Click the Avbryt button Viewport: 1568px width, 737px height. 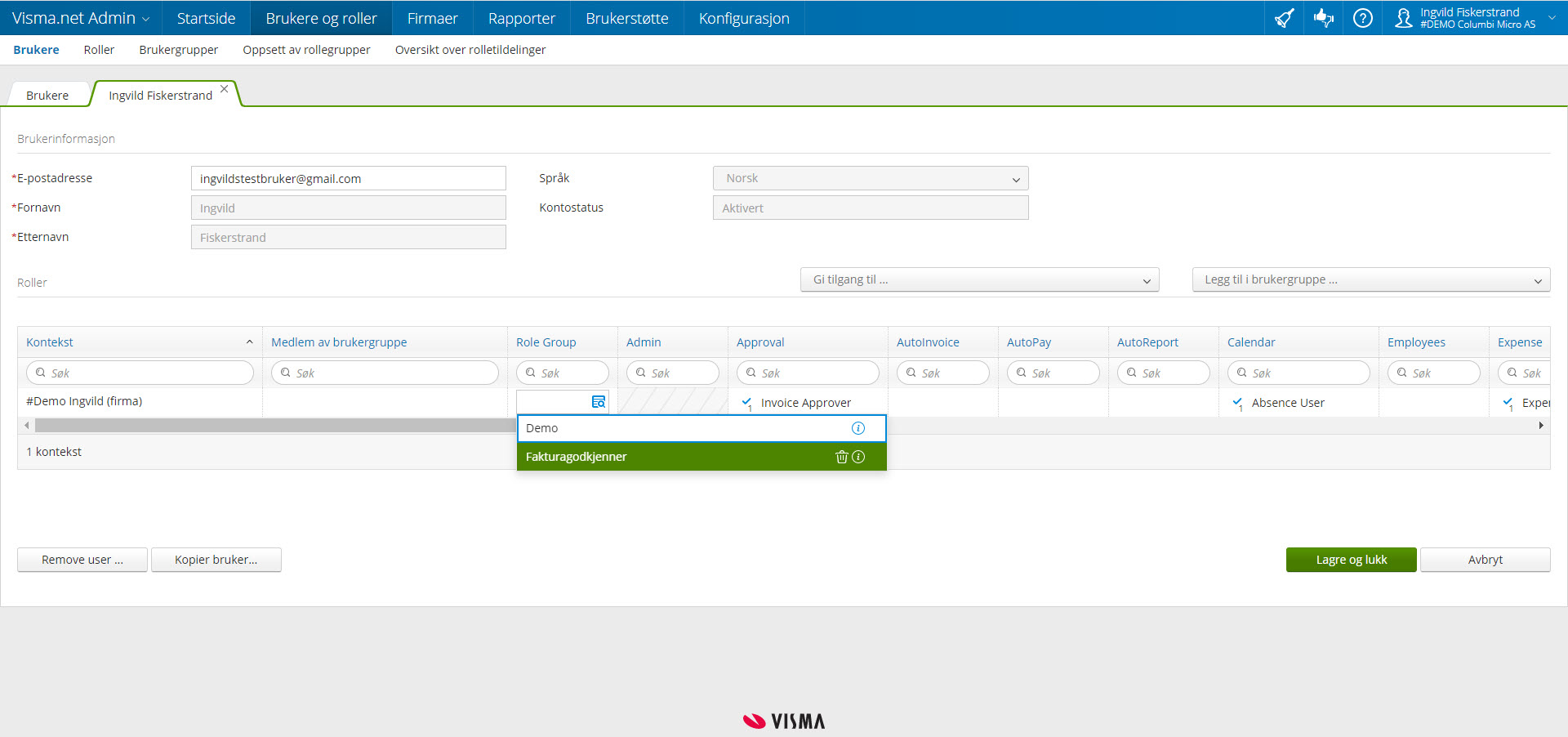point(1486,560)
